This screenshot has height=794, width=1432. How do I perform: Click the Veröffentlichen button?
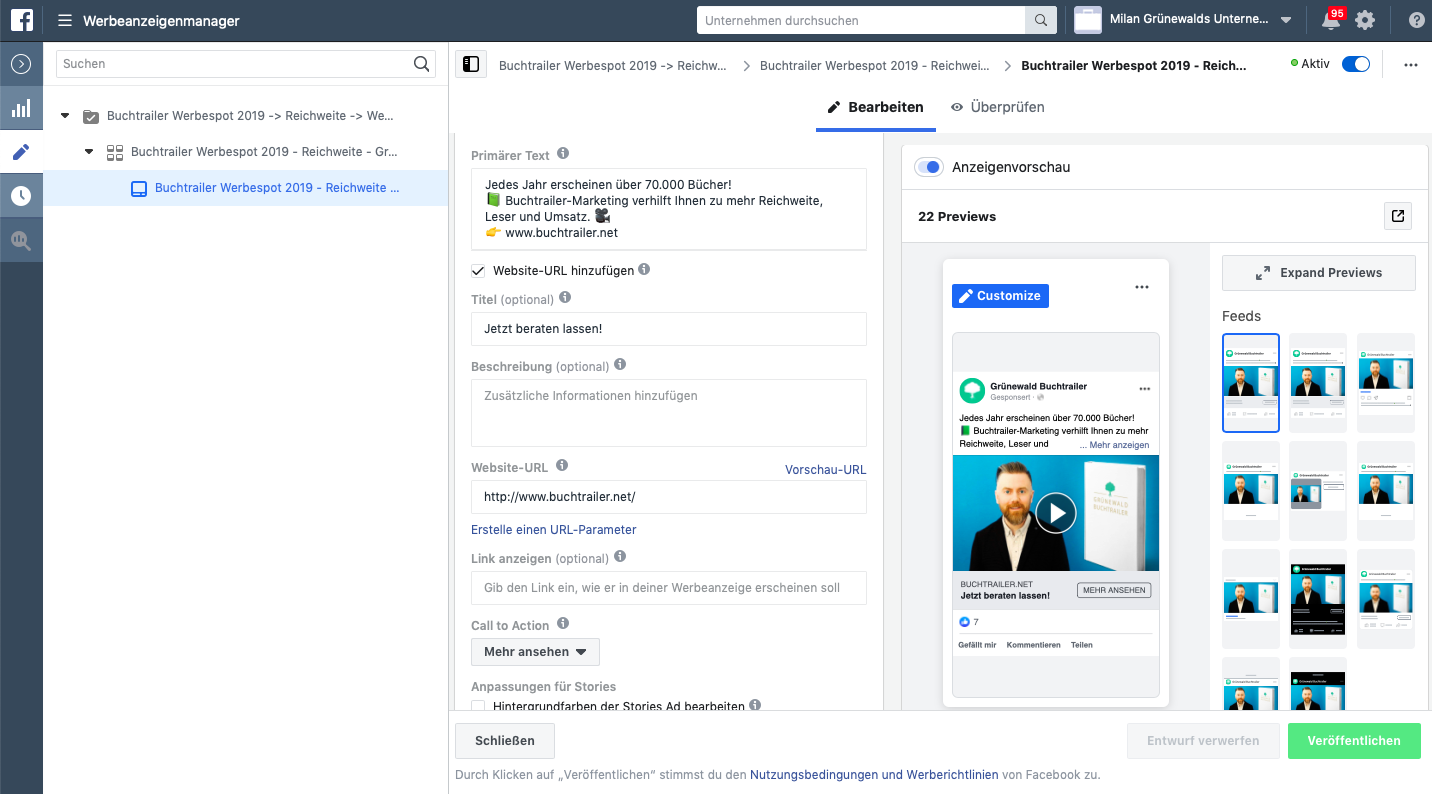1354,741
